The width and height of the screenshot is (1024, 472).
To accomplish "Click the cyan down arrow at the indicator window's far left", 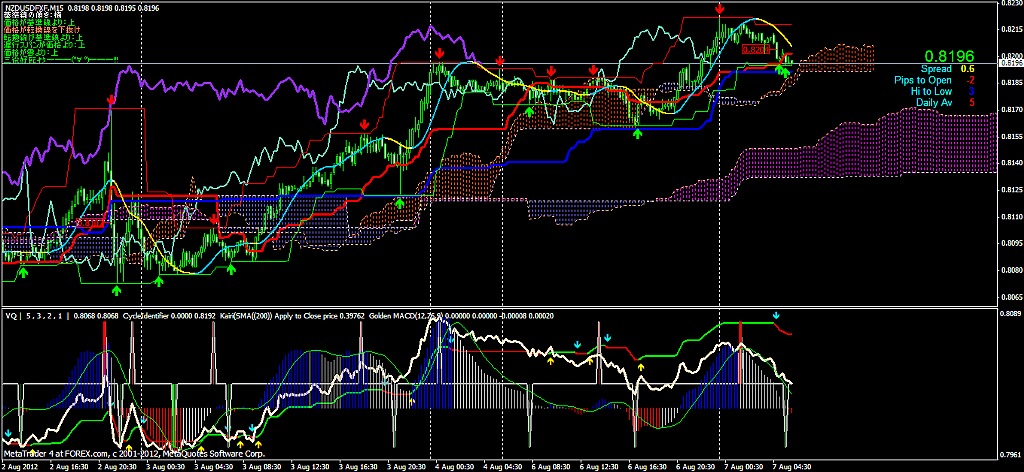I will tap(9, 435).
